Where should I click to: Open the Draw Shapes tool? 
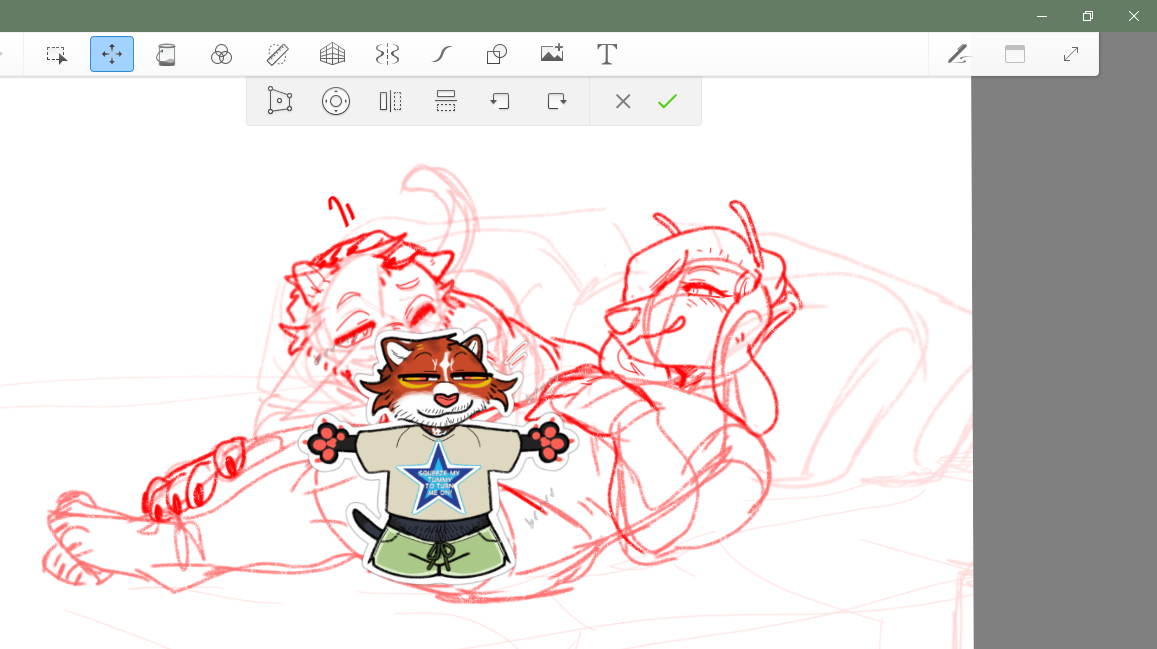click(x=497, y=55)
